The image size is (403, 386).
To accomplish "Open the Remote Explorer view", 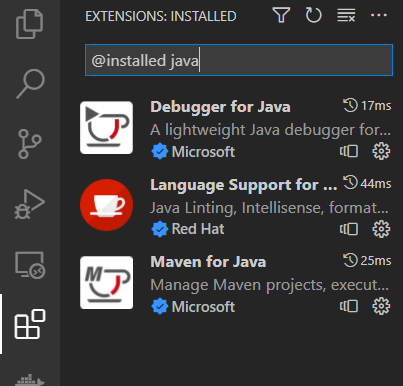I will 30,265.
